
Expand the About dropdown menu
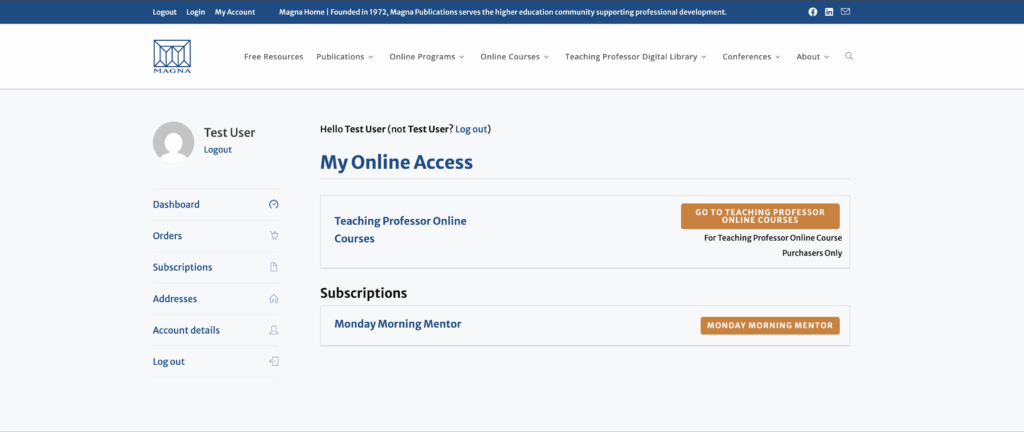(x=812, y=57)
